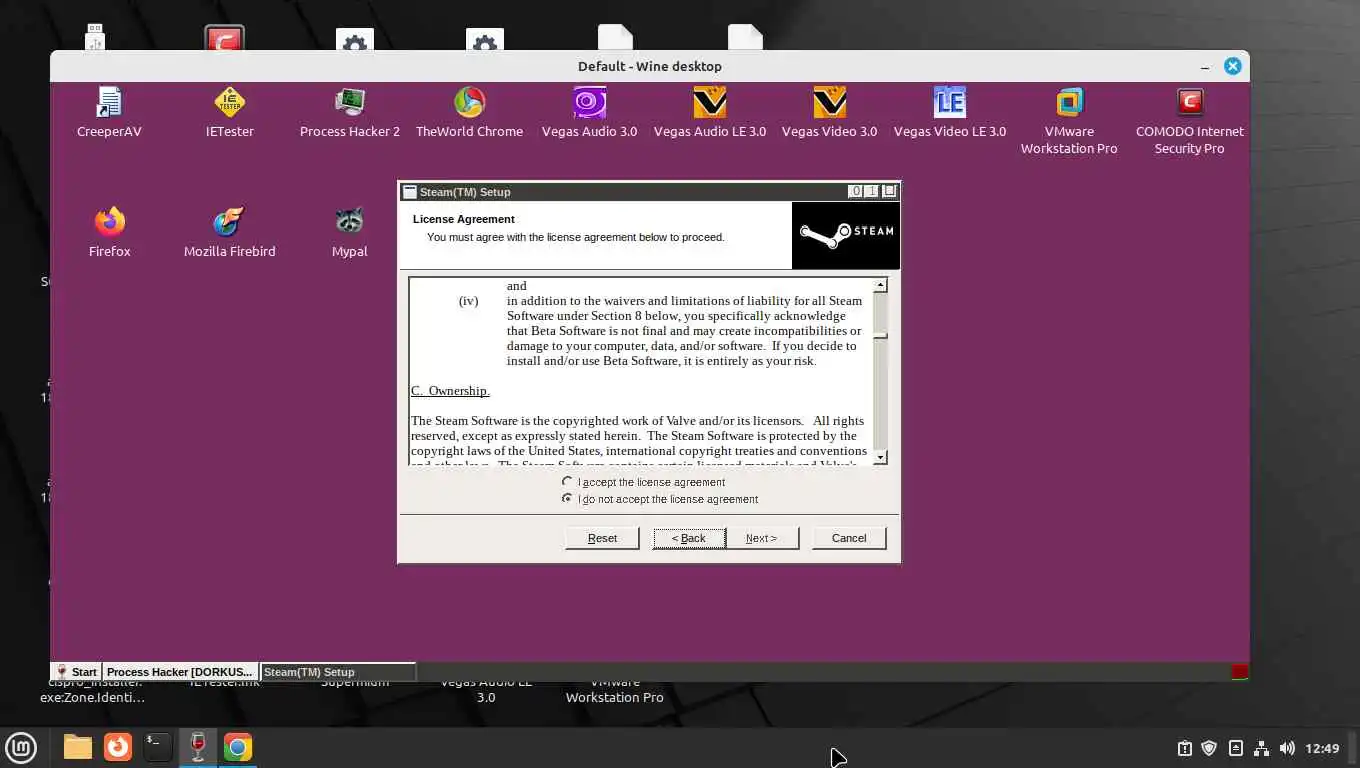Launch the IETester icon

[229, 111]
